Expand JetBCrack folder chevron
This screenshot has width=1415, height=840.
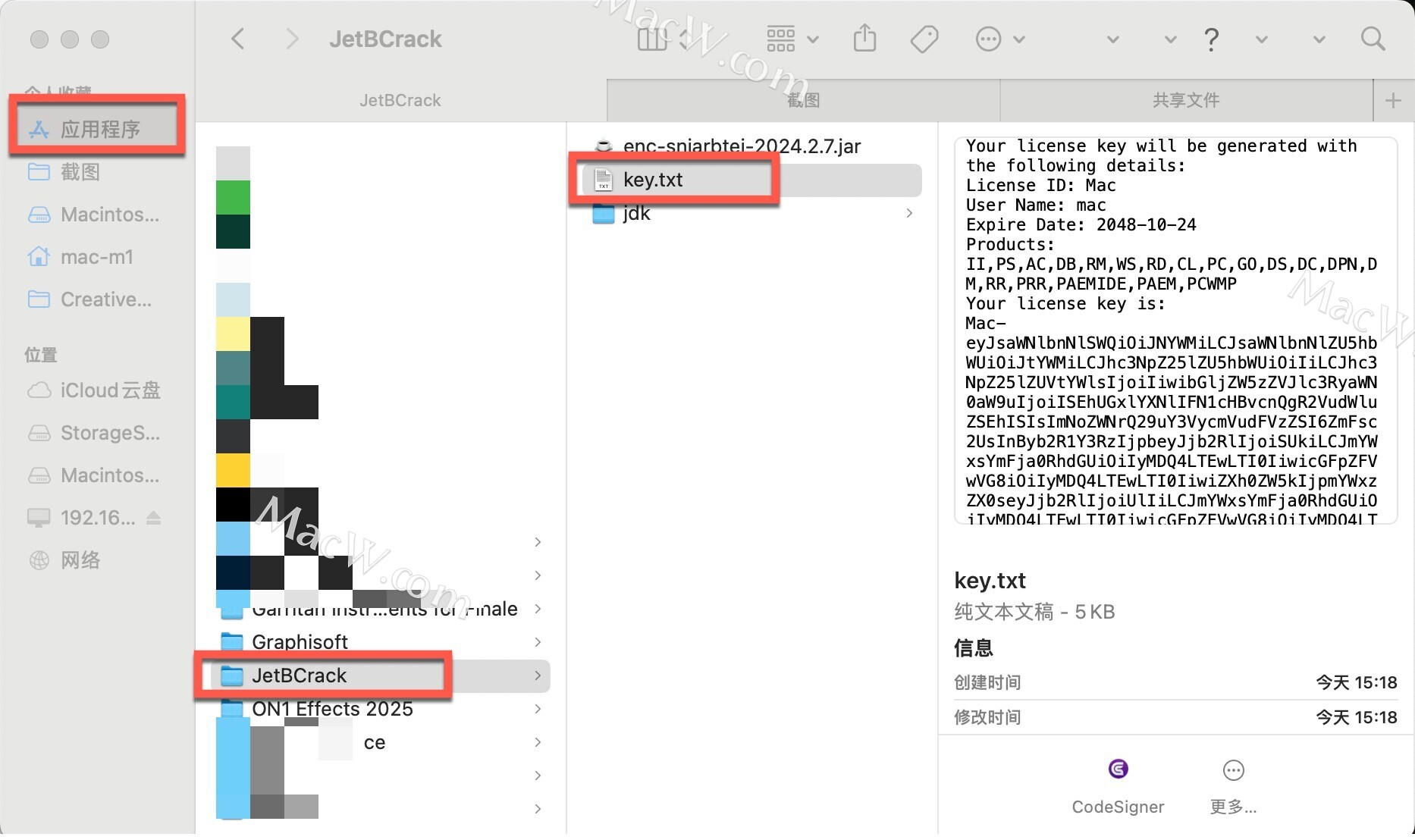click(538, 675)
